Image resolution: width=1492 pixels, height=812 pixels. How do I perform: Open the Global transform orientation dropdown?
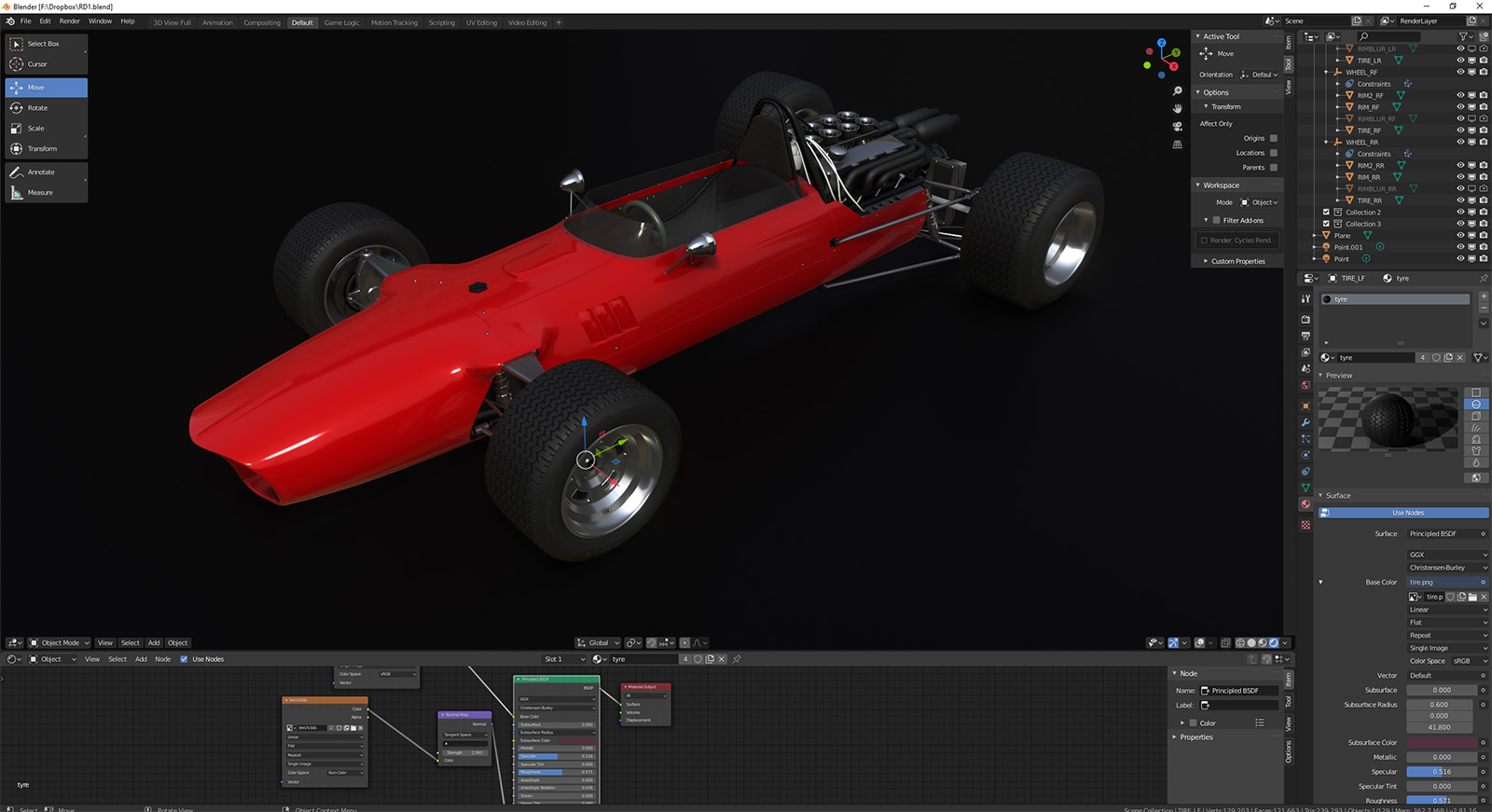(x=599, y=643)
